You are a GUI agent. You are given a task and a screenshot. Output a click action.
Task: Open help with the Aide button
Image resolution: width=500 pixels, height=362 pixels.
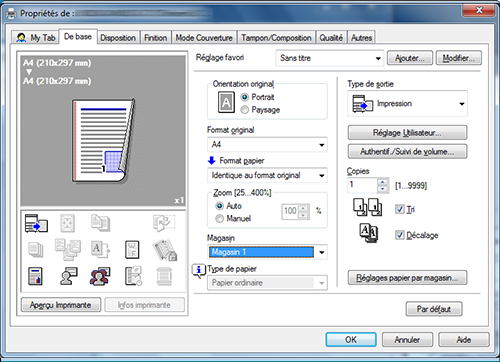coord(464,340)
